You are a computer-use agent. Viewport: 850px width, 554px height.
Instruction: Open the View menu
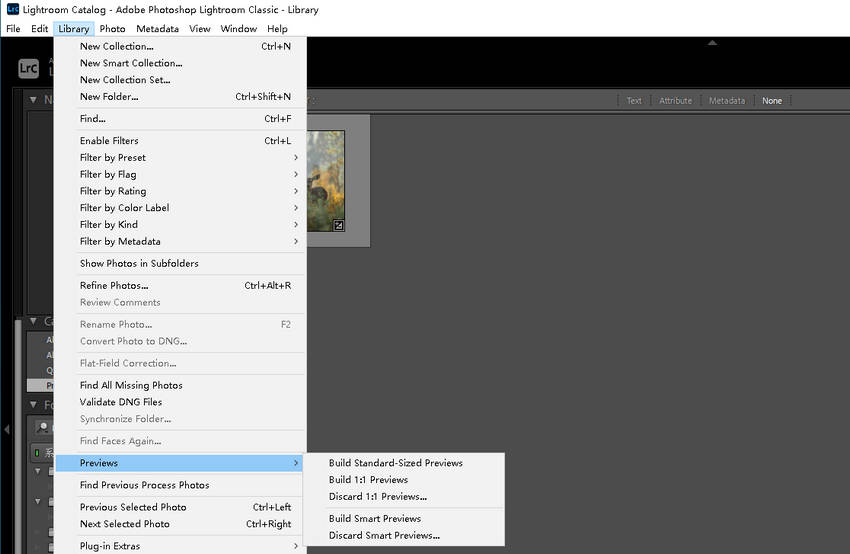click(x=199, y=29)
